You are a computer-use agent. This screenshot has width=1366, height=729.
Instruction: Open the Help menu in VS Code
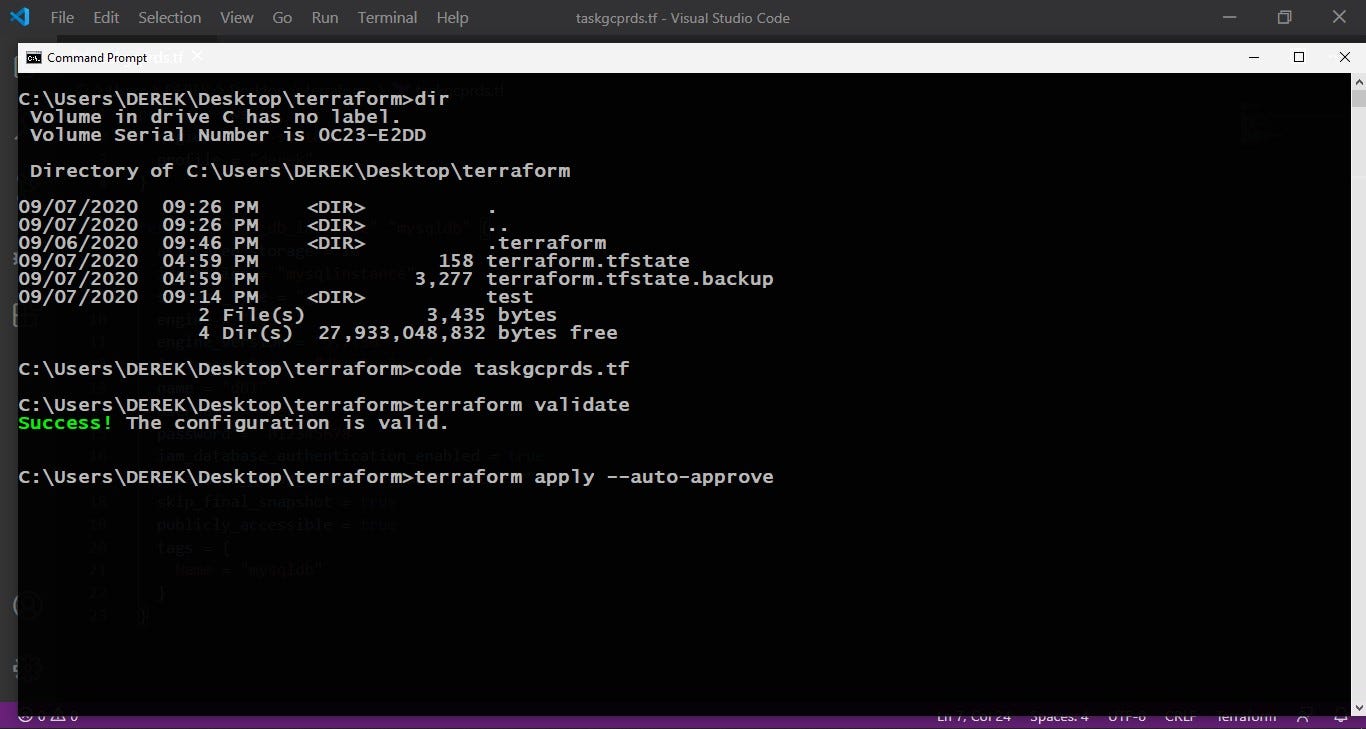click(x=452, y=17)
